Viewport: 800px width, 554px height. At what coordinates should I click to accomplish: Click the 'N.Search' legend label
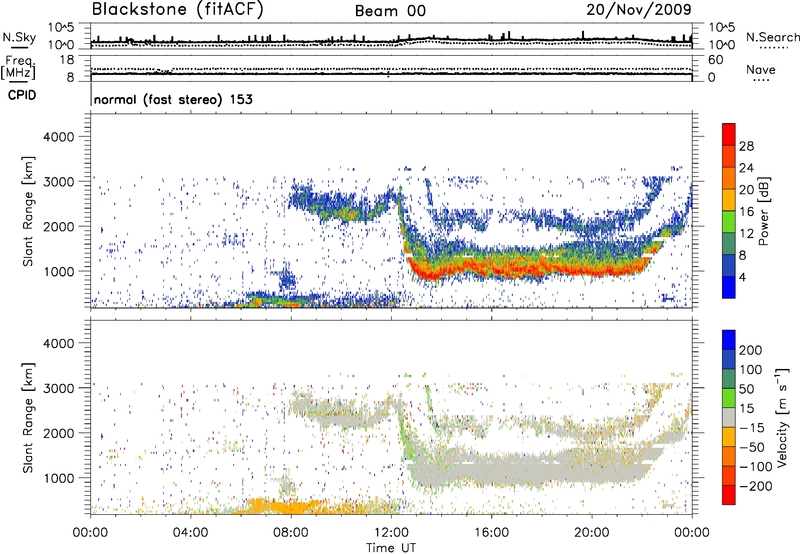(x=772, y=37)
